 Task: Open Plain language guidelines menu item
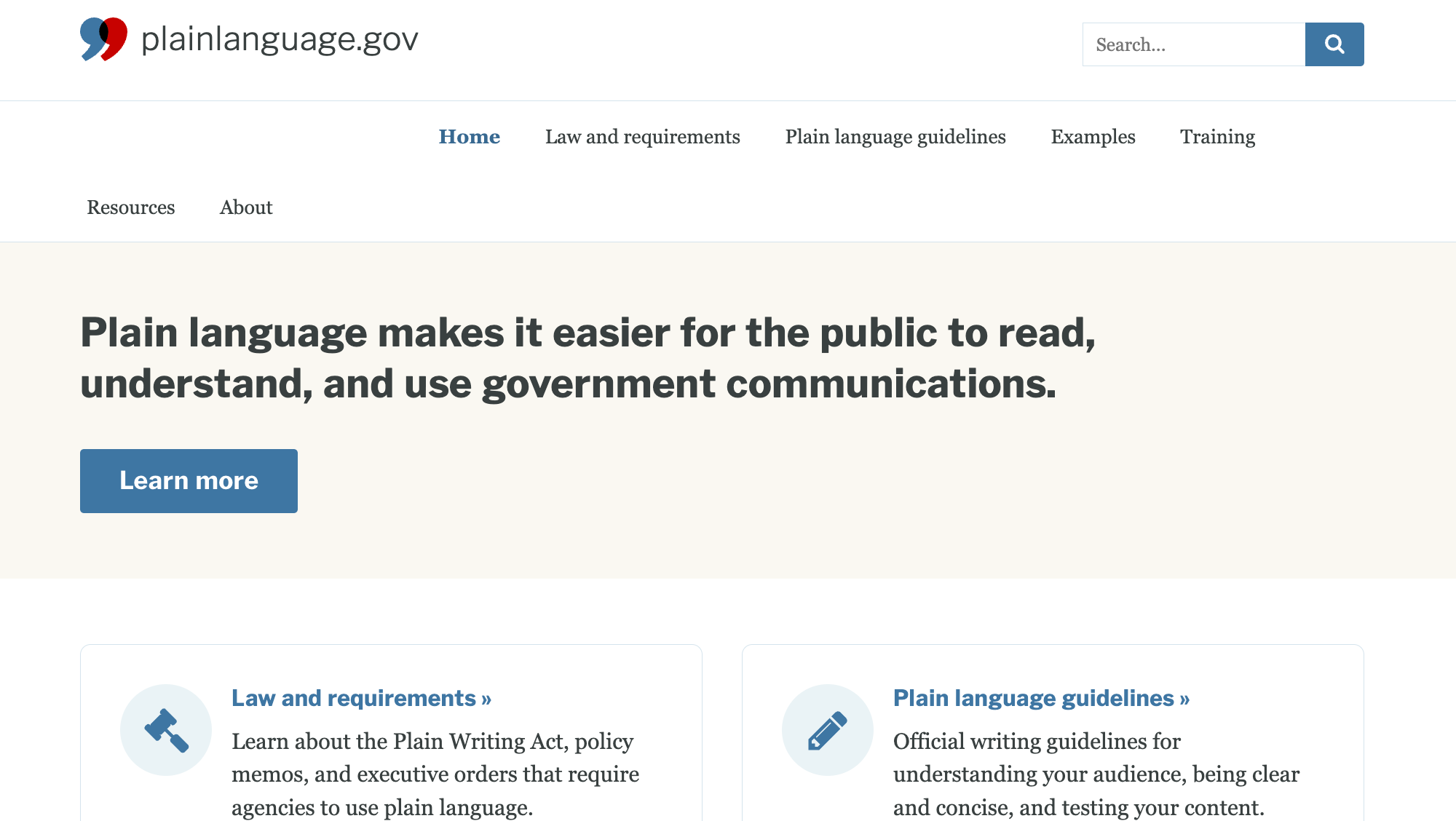coord(895,137)
